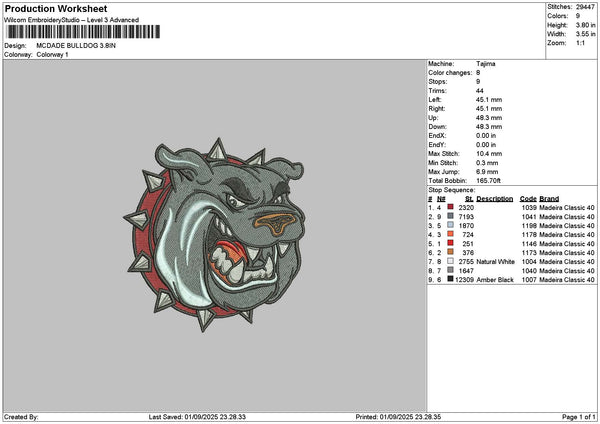Click the gray swatch for thread code 1041
Image resolution: width=600 pixels, height=424 pixels.
pyautogui.click(x=450, y=216)
